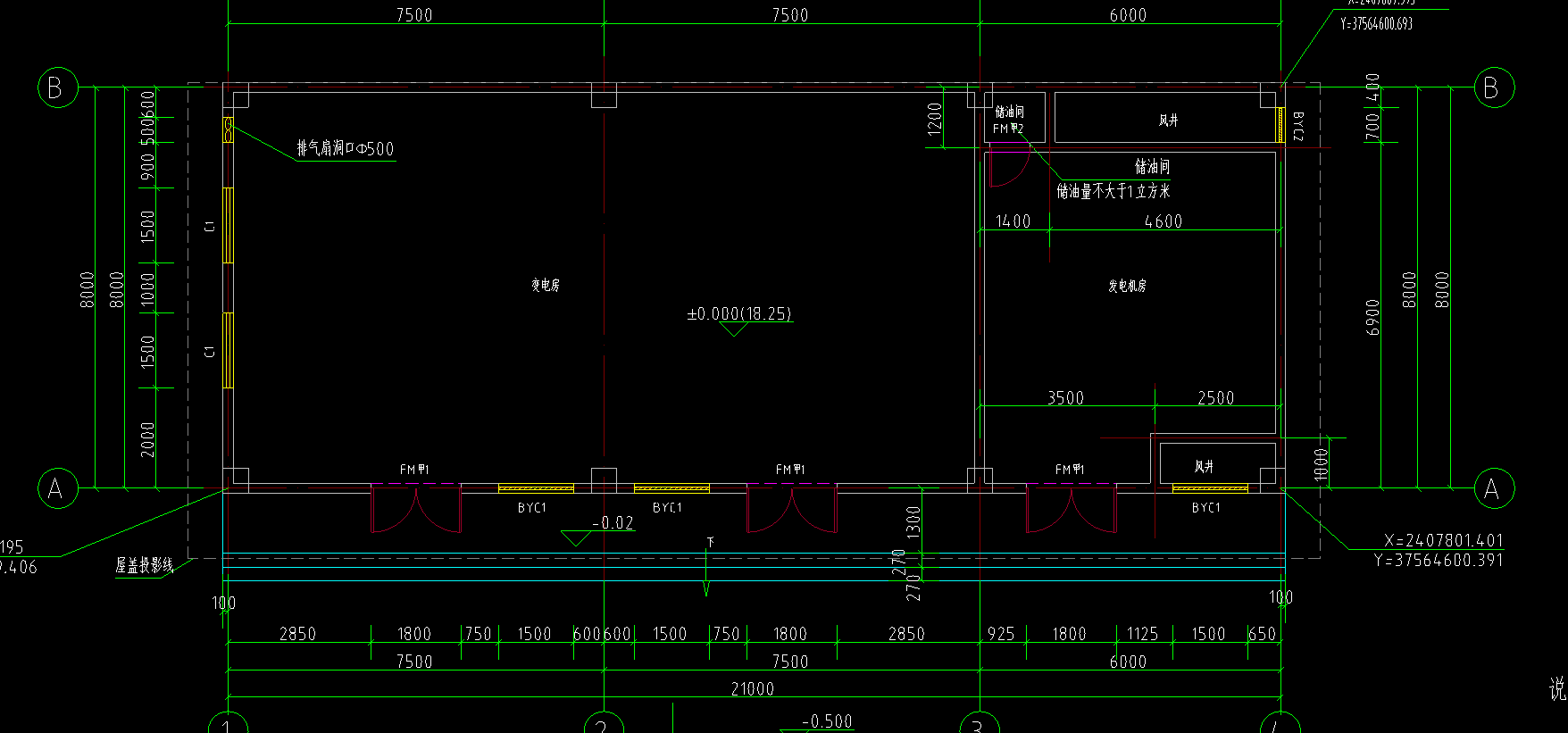This screenshot has width=1568, height=733.
Task: Click the 发电机房 room label
Action: [x=1128, y=286]
